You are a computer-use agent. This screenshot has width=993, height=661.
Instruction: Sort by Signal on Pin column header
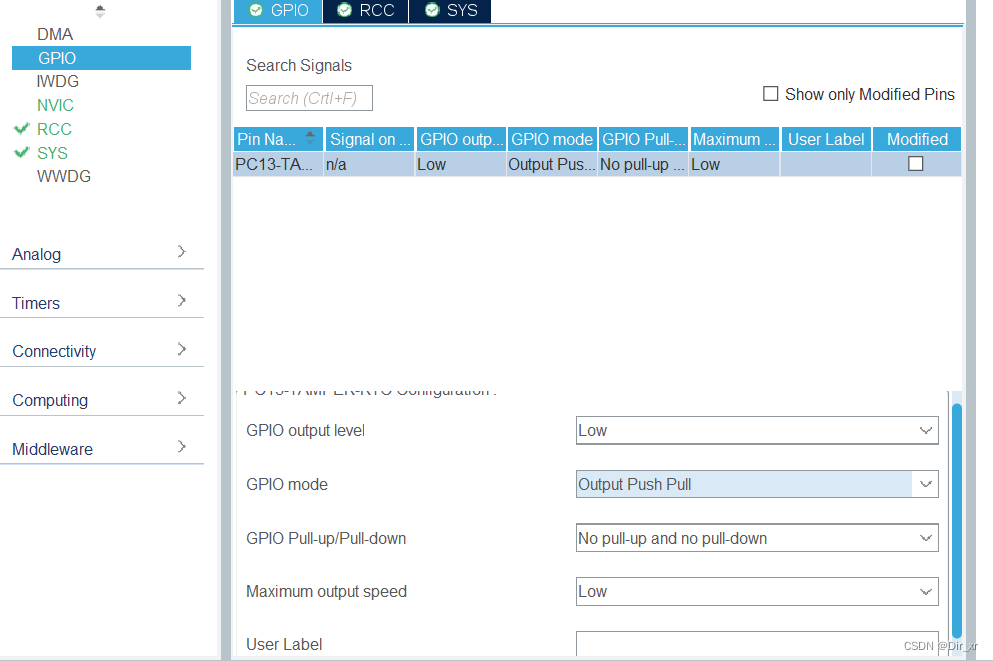click(370, 139)
